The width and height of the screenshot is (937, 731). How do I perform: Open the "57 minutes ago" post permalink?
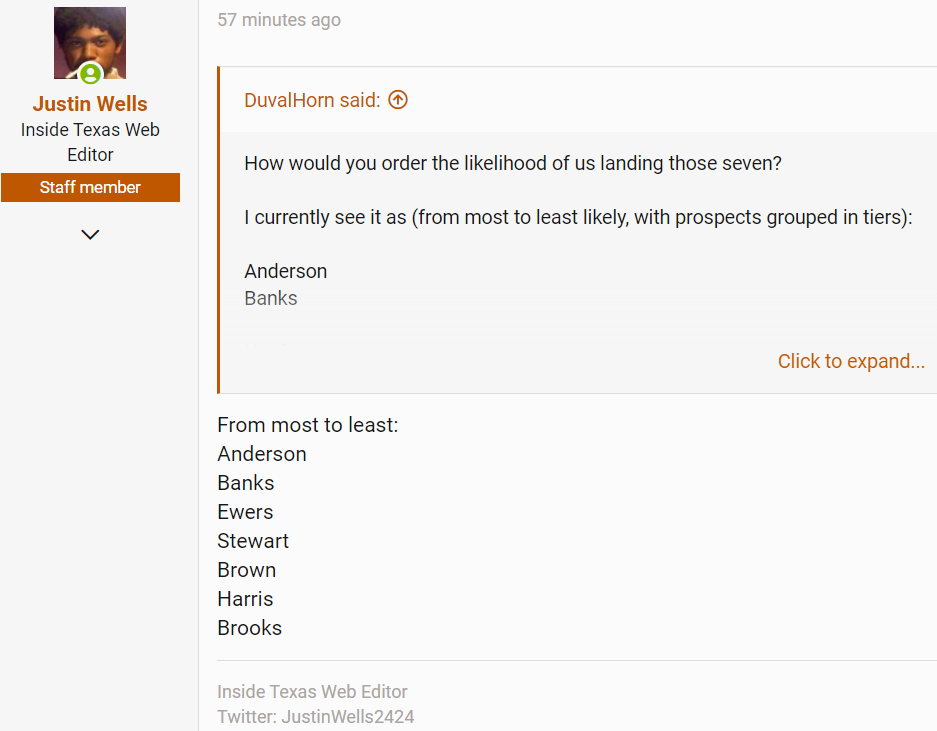click(279, 20)
